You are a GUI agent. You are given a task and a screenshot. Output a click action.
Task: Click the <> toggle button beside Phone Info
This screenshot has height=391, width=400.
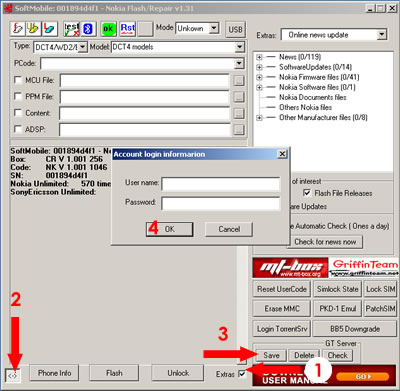pyautogui.click(x=13, y=375)
